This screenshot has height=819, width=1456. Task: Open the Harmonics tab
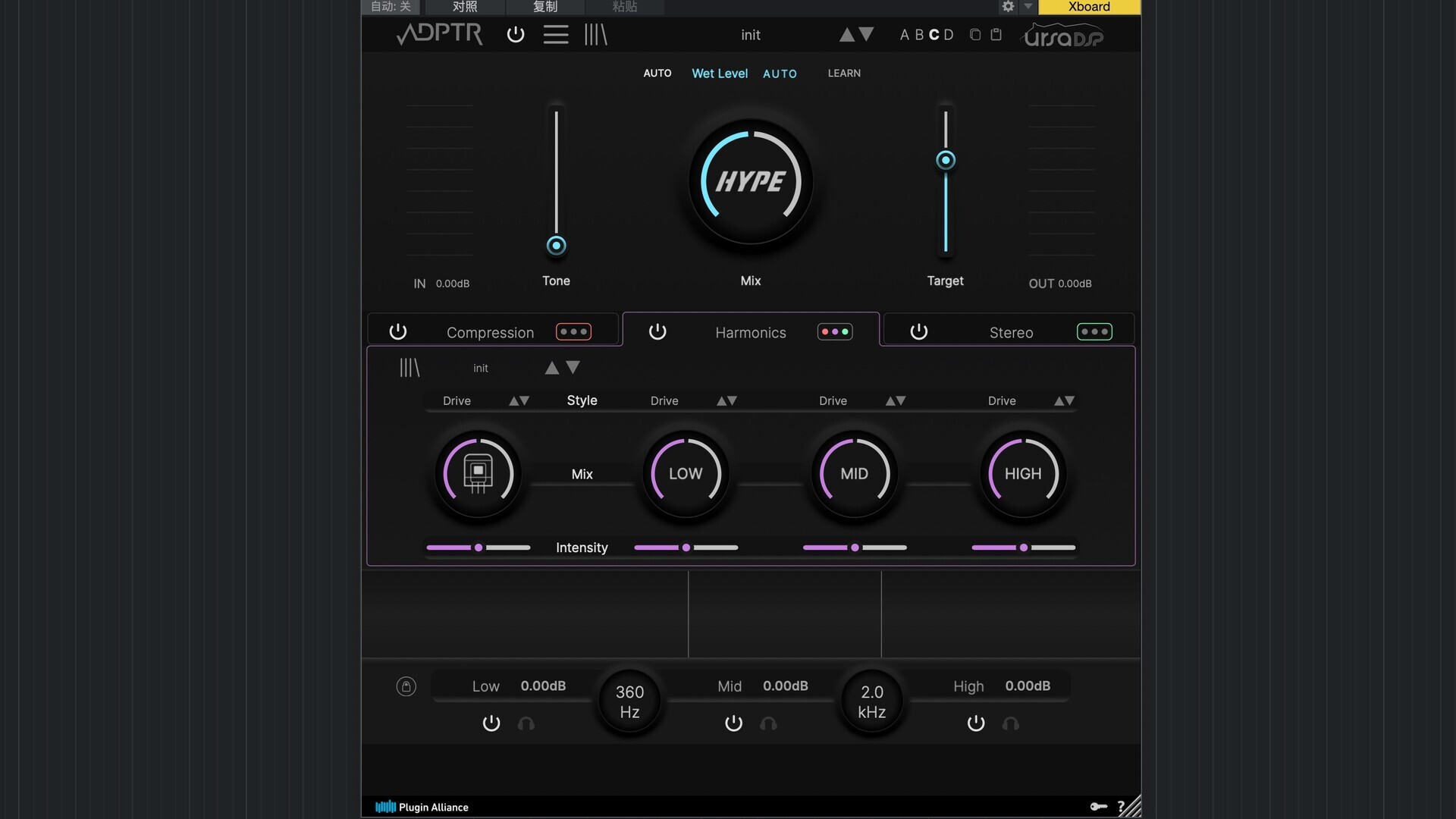tap(751, 333)
